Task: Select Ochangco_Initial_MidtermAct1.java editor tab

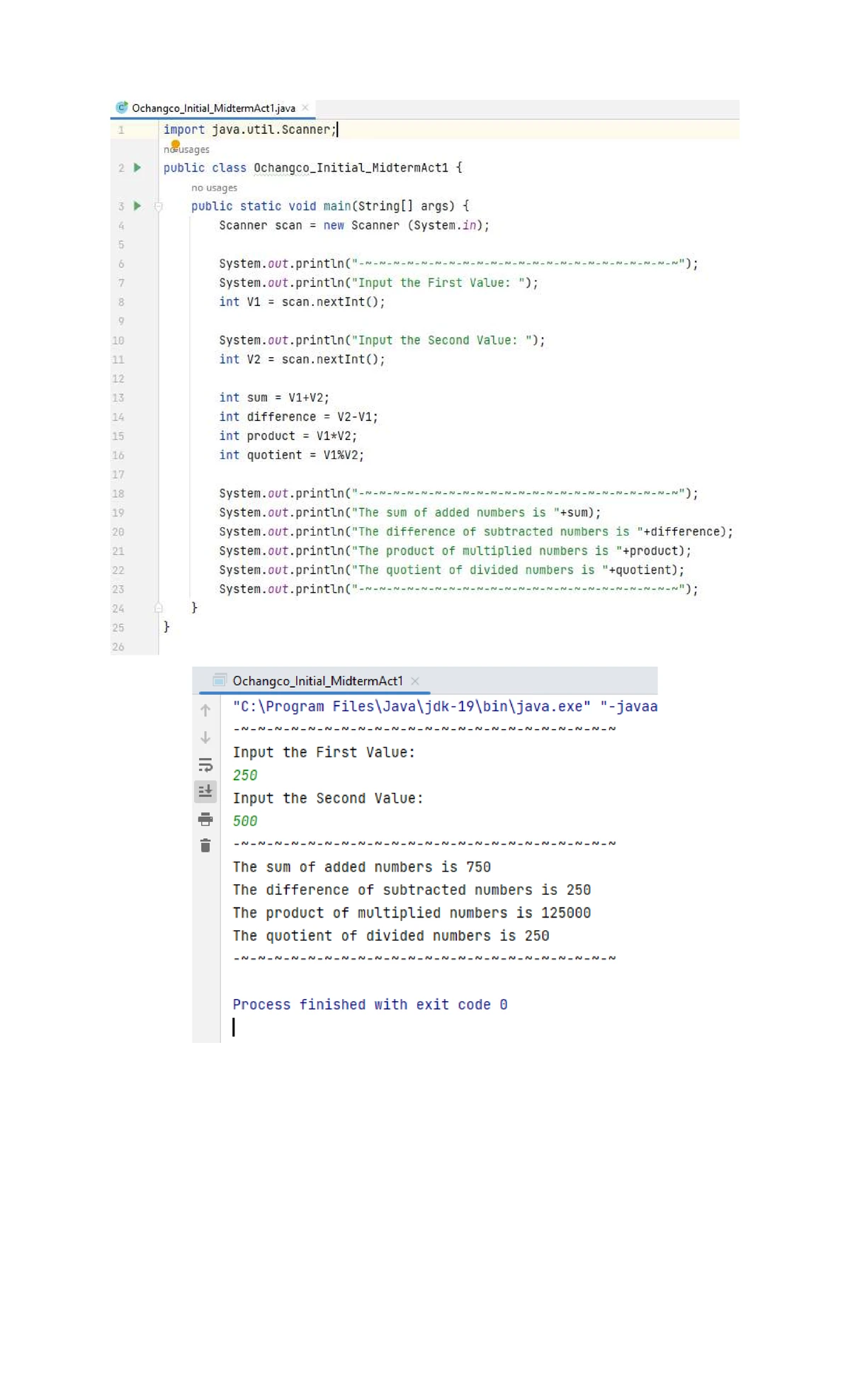Action: pos(213,108)
